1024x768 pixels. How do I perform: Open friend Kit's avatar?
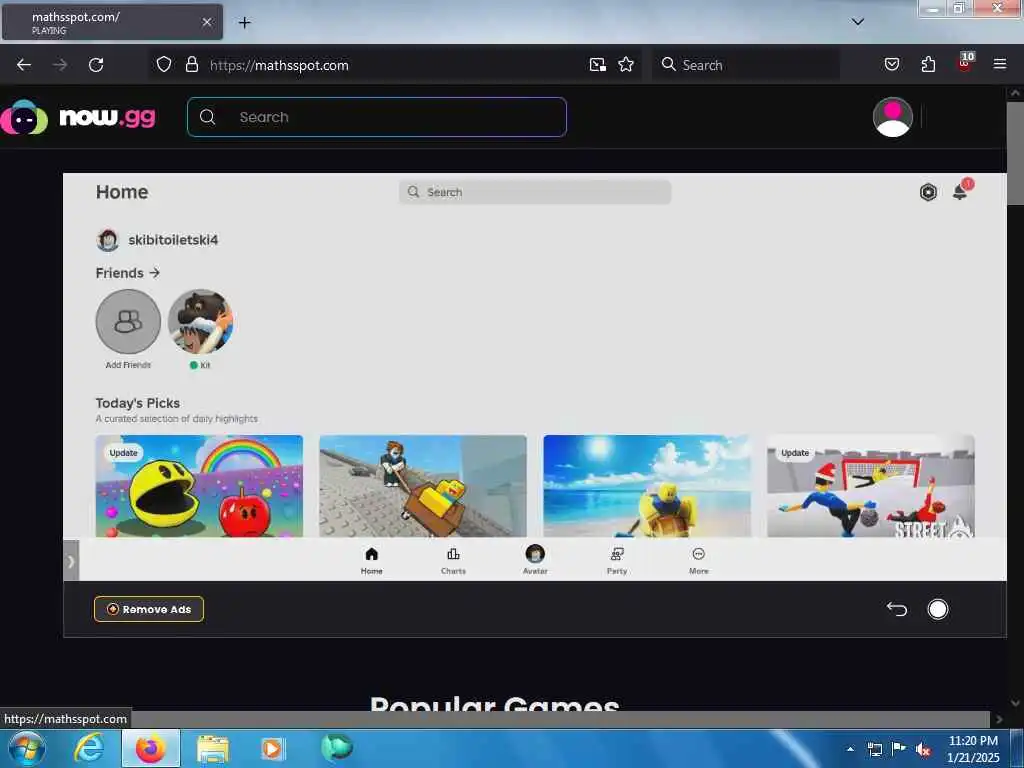(200, 322)
